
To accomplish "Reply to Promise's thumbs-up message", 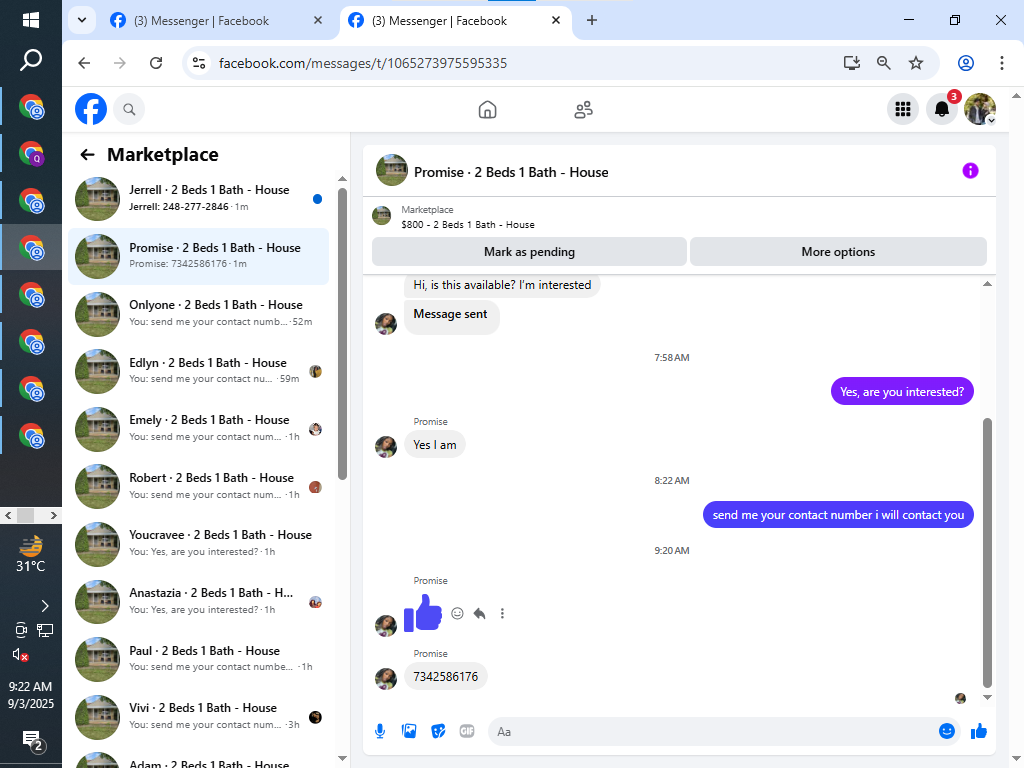I will click(479, 613).
